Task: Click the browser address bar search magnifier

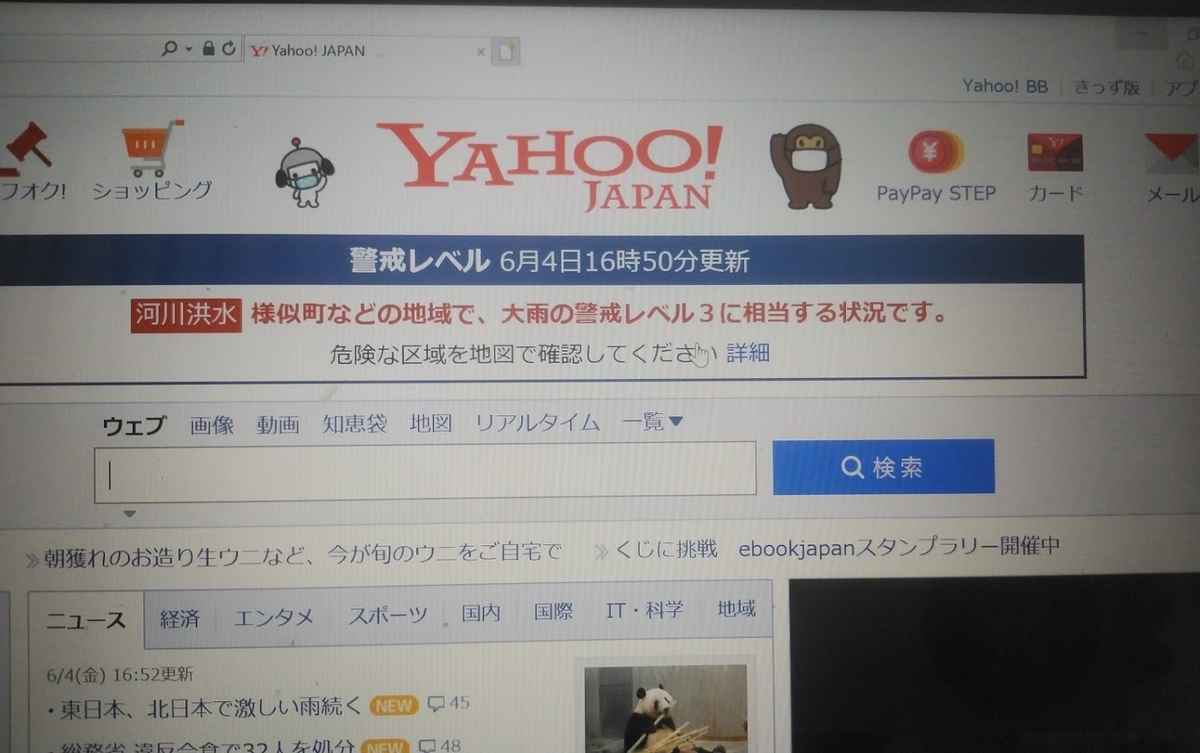Action: click(169, 48)
